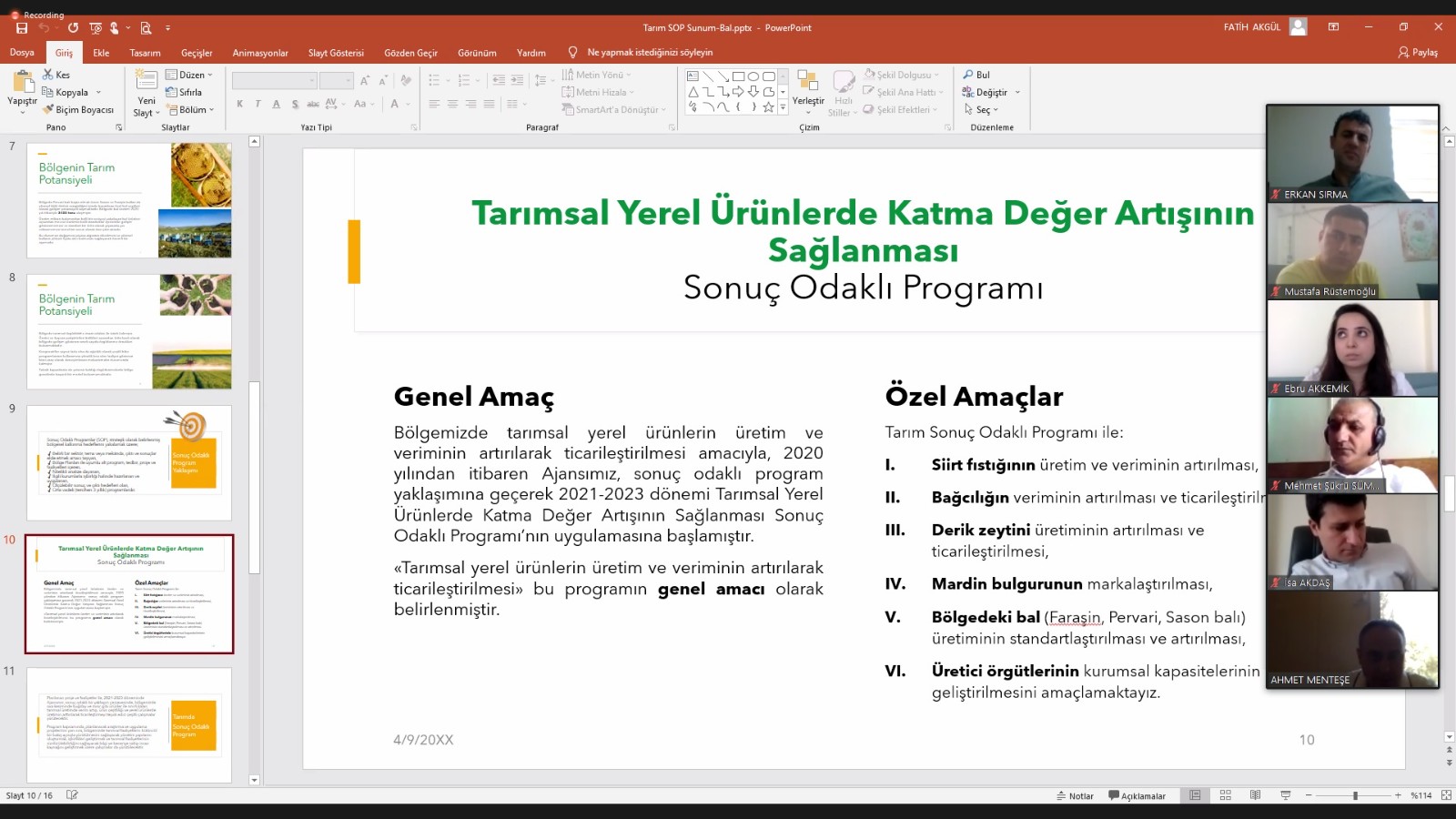This screenshot has width=1456, height=819.
Task: Toggle italic (T) formatting
Action: coord(258,105)
